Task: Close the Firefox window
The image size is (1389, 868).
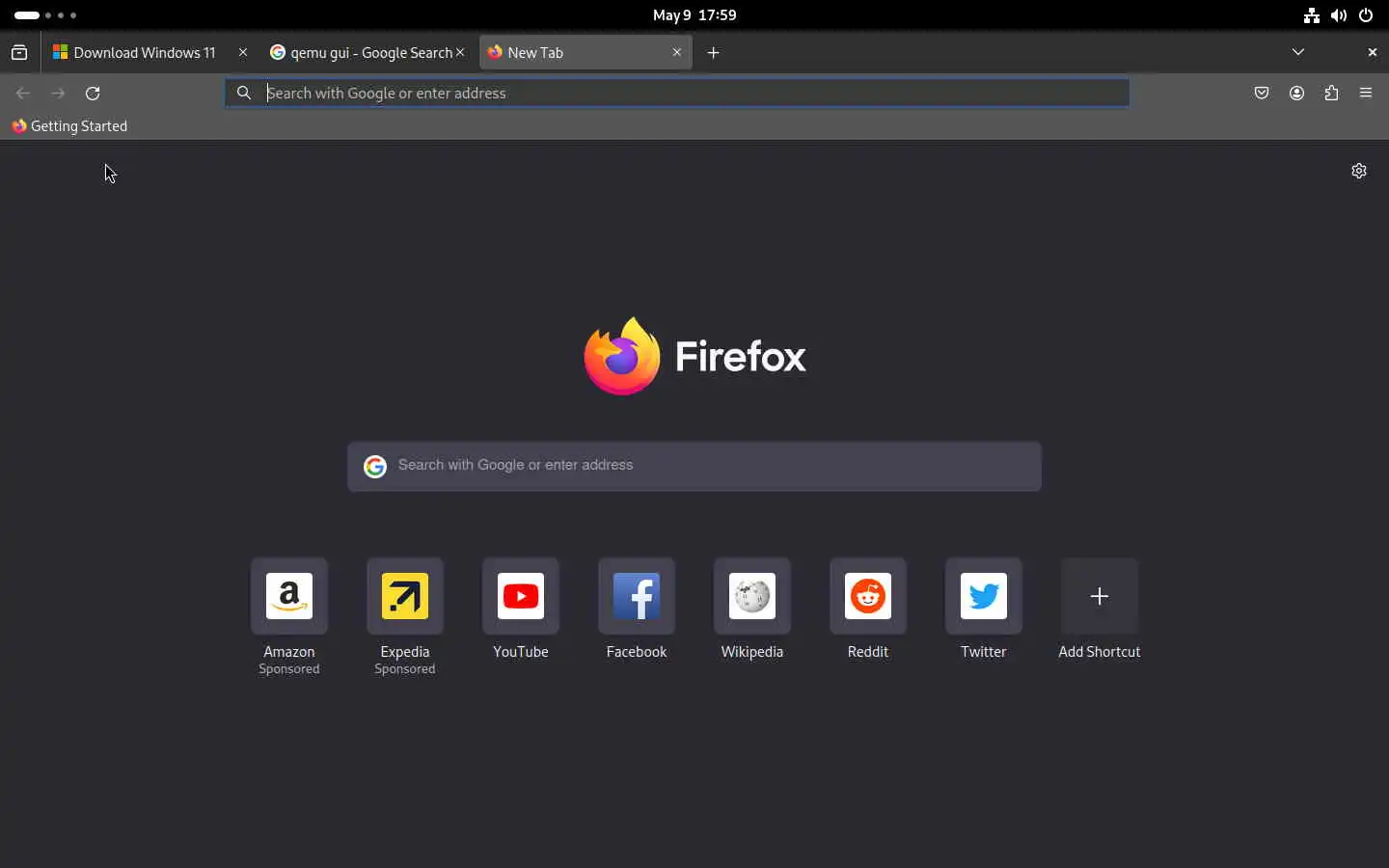Action: [1372, 52]
